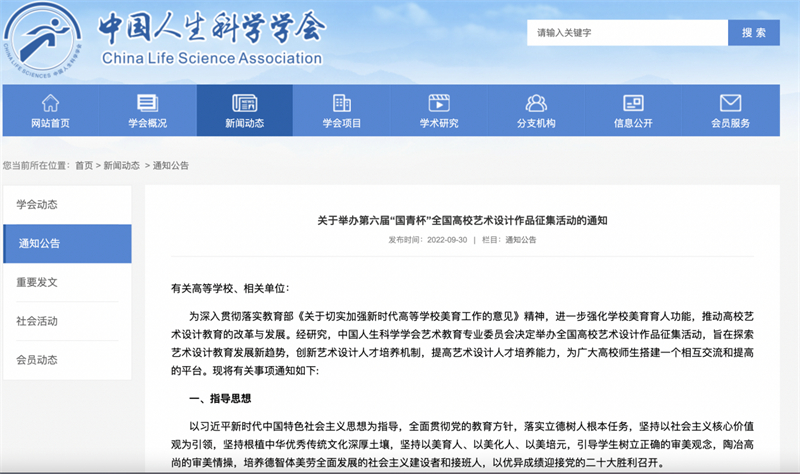Click the building icon above 学会项目
The height and width of the screenshot is (474, 800).
(342, 102)
